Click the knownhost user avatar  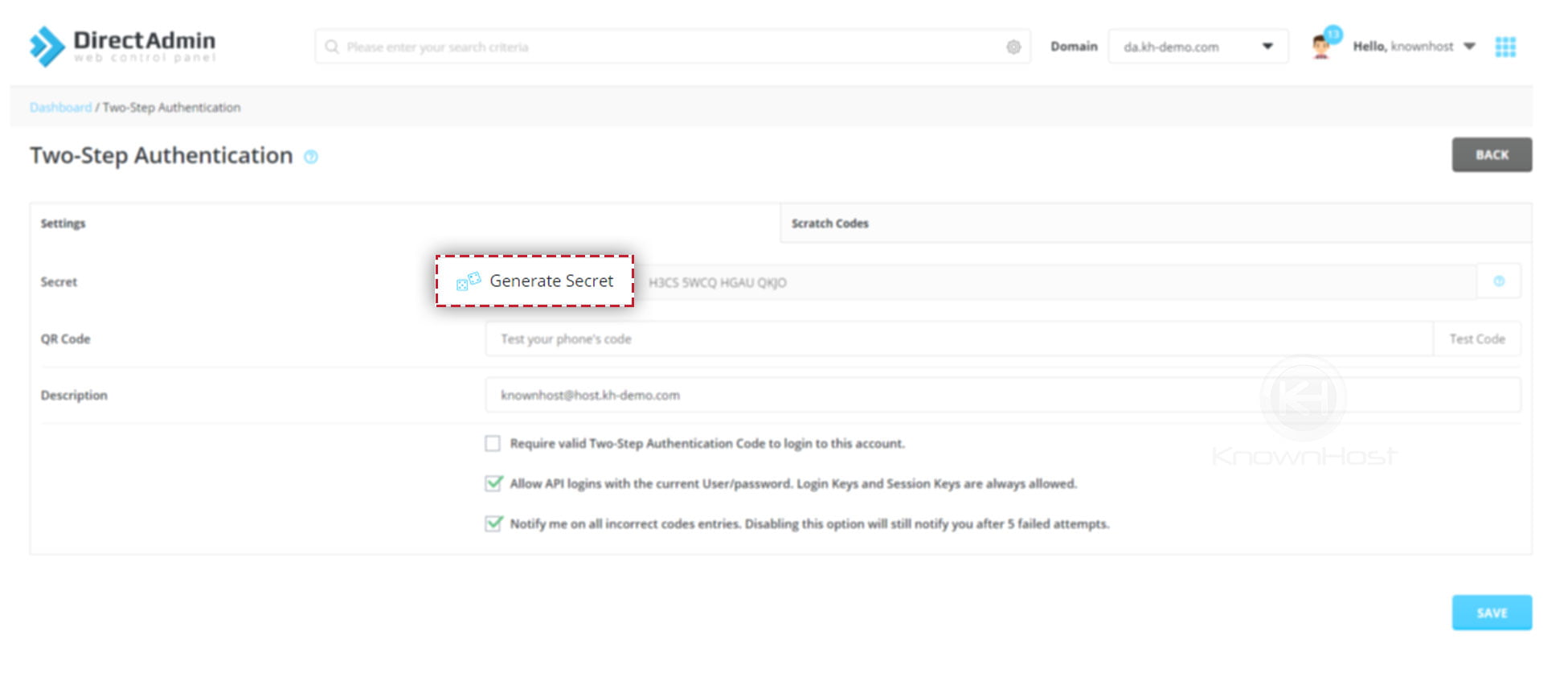click(x=1319, y=47)
